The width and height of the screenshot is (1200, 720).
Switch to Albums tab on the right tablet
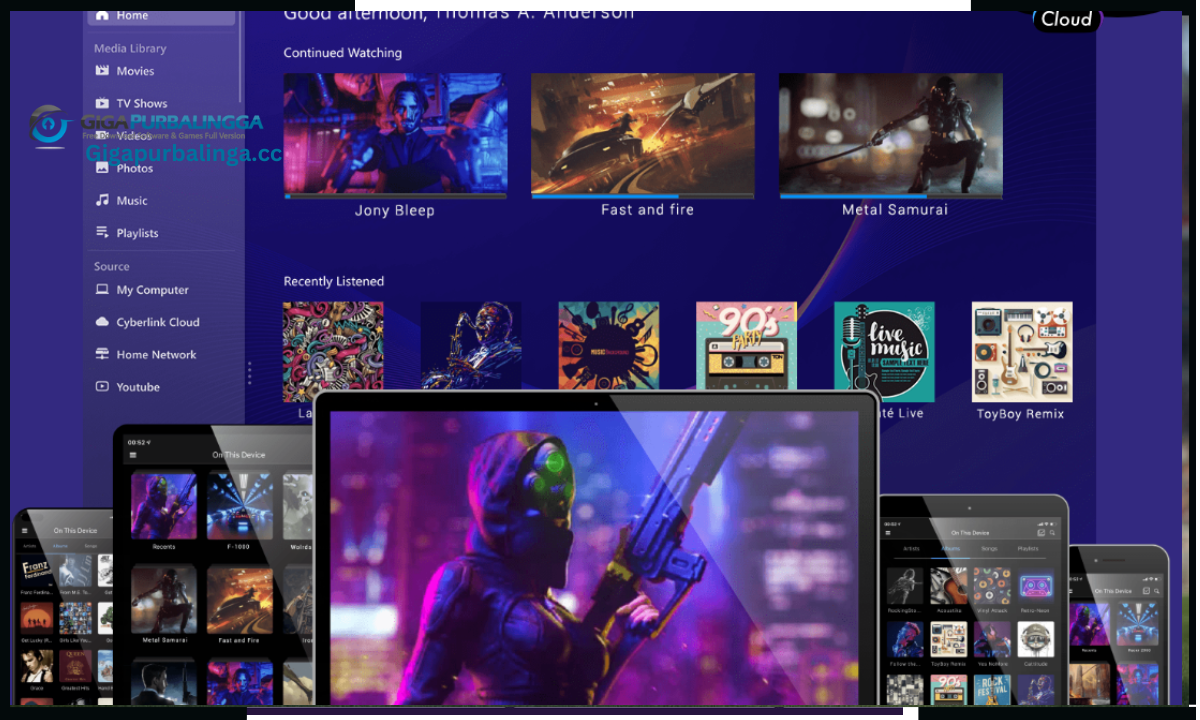tap(950, 548)
